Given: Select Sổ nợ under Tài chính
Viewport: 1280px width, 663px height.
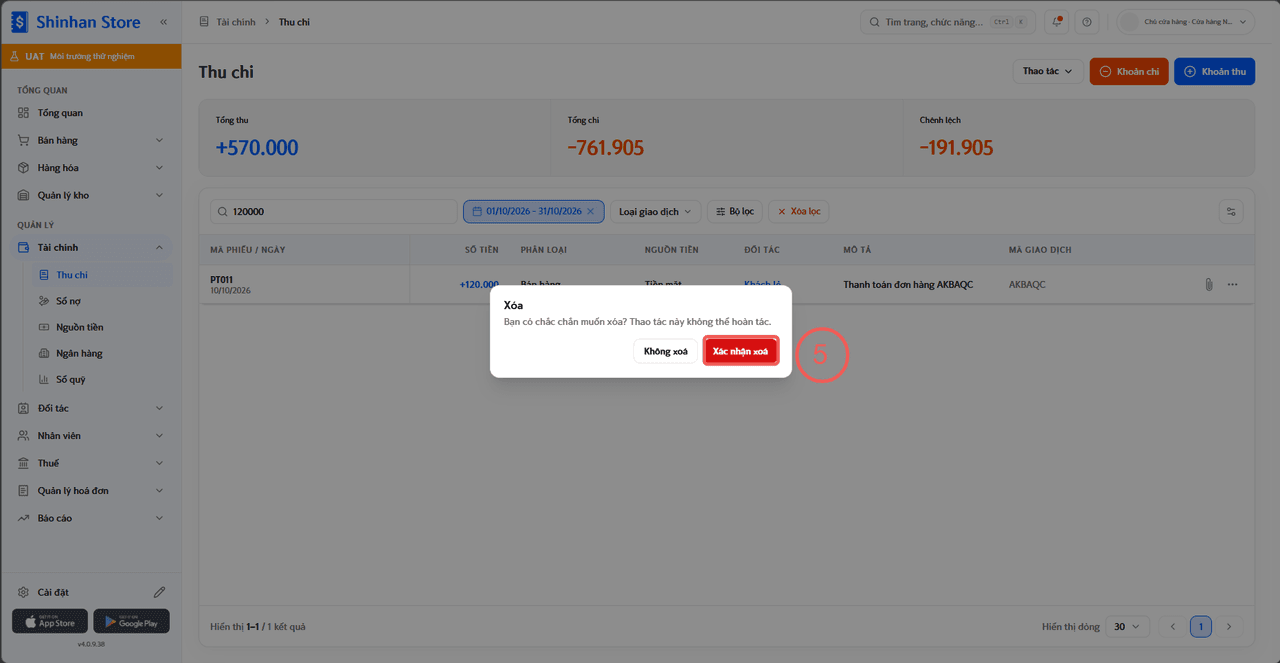Looking at the screenshot, I should [100, 301].
